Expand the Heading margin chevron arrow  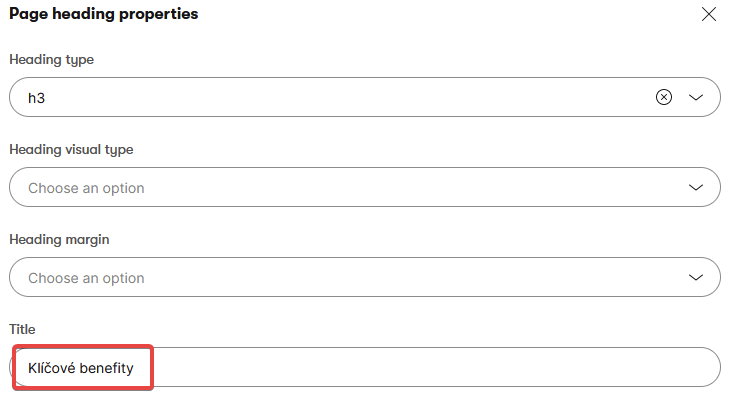(x=697, y=277)
